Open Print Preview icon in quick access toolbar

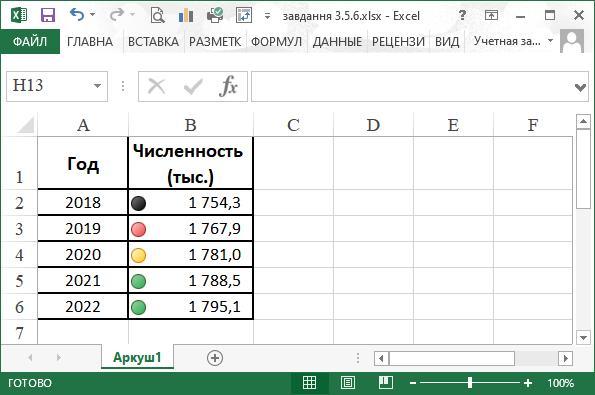coord(157,16)
